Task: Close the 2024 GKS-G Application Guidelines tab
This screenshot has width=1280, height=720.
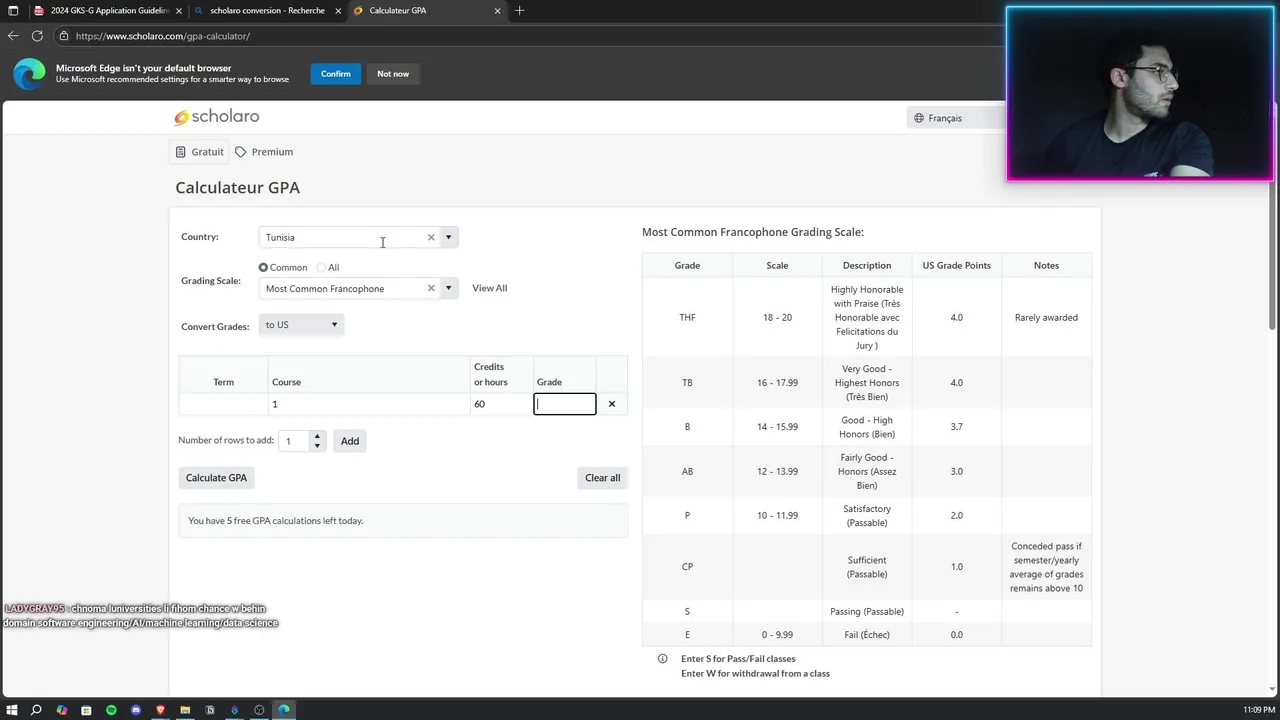Action: point(179,11)
